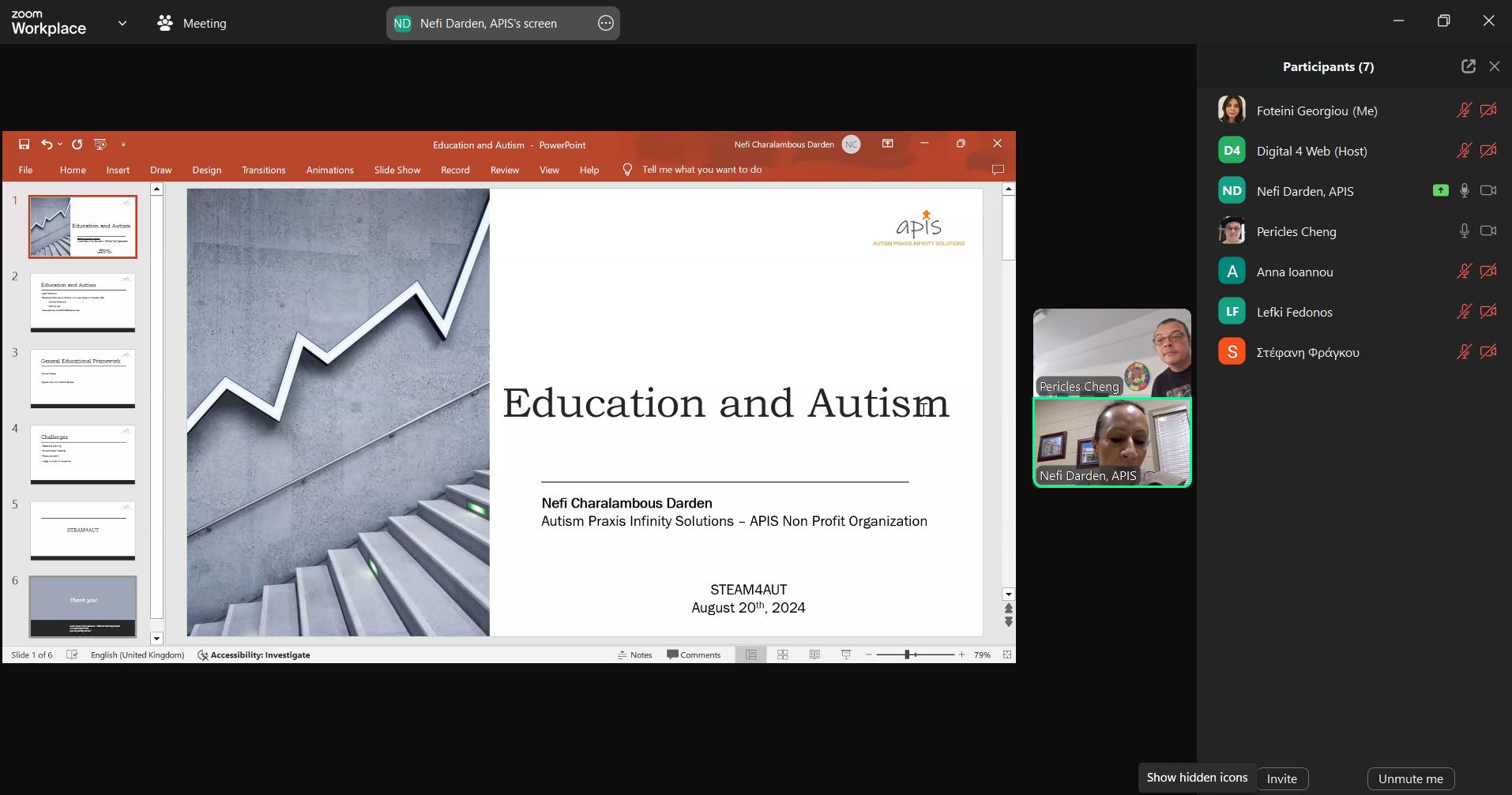Image resolution: width=1512 pixels, height=795 pixels.
Task: Click the Undo arrow in PowerPoint
Action: [x=47, y=144]
